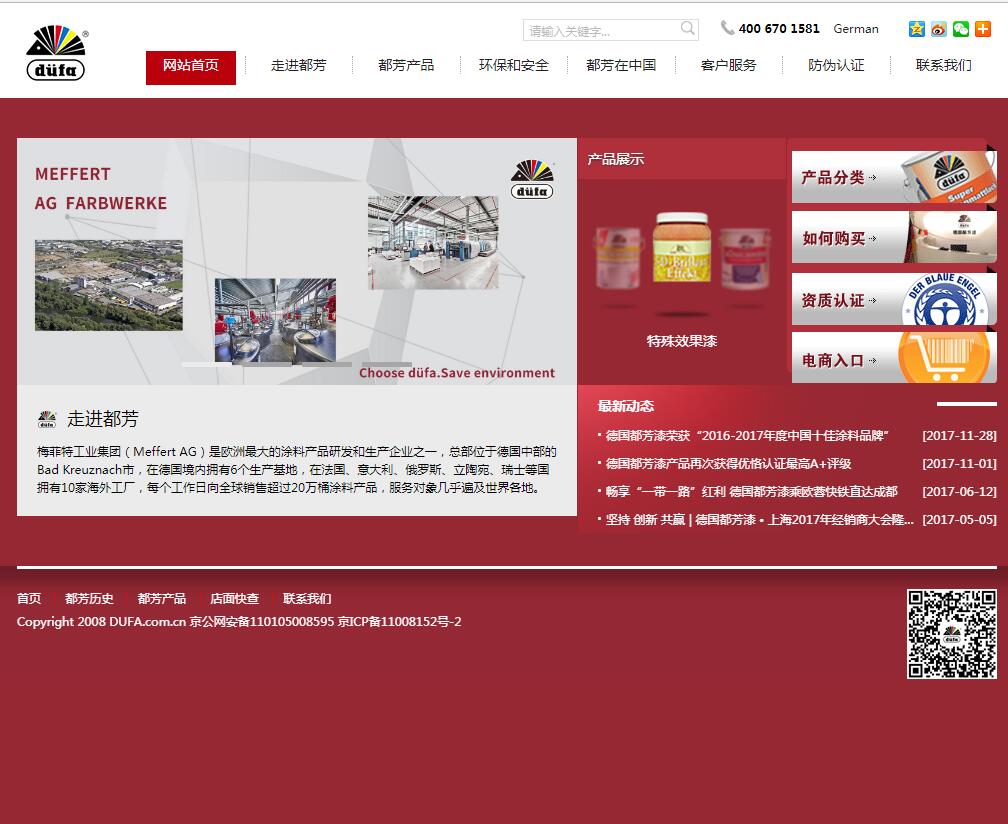Click the footer 都芳历史 link
The height and width of the screenshot is (824, 1008).
click(89, 599)
